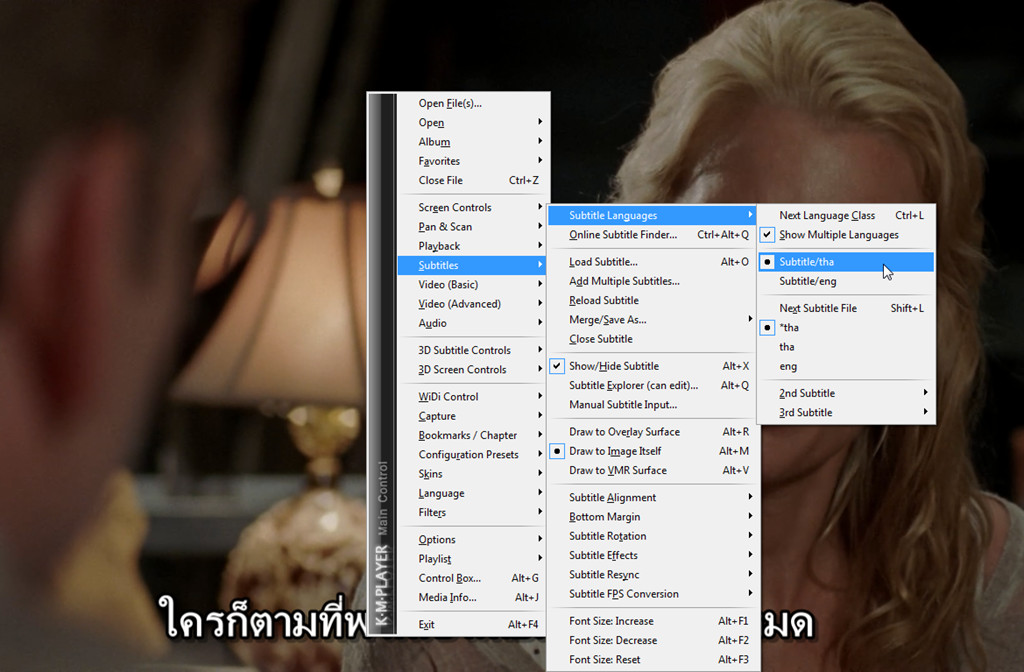The image size is (1024, 672).
Task: Expand Subtitle Alignment submenu
Action: pyautogui.click(x=651, y=498)
